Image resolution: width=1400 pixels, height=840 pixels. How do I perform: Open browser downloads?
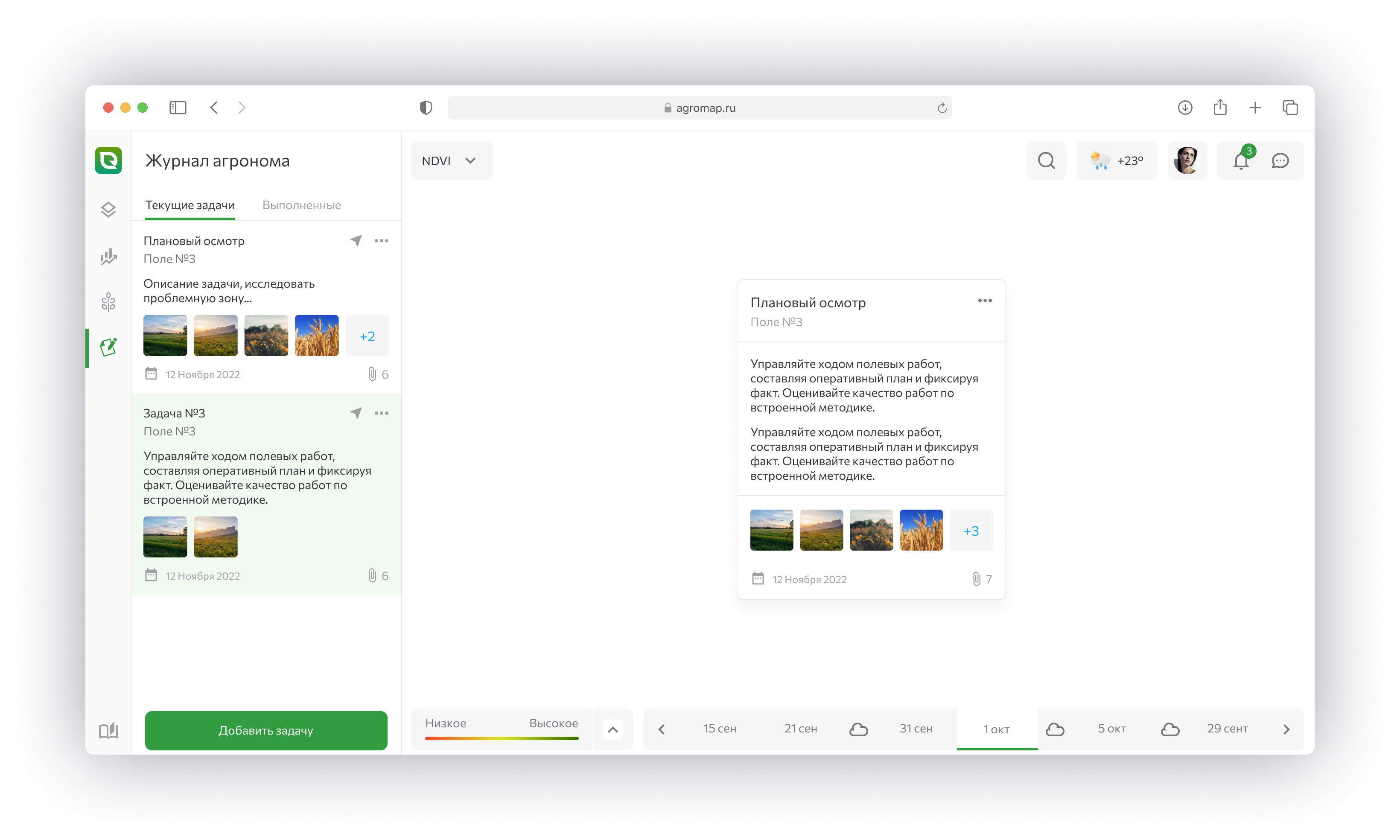click(1185, 108)
